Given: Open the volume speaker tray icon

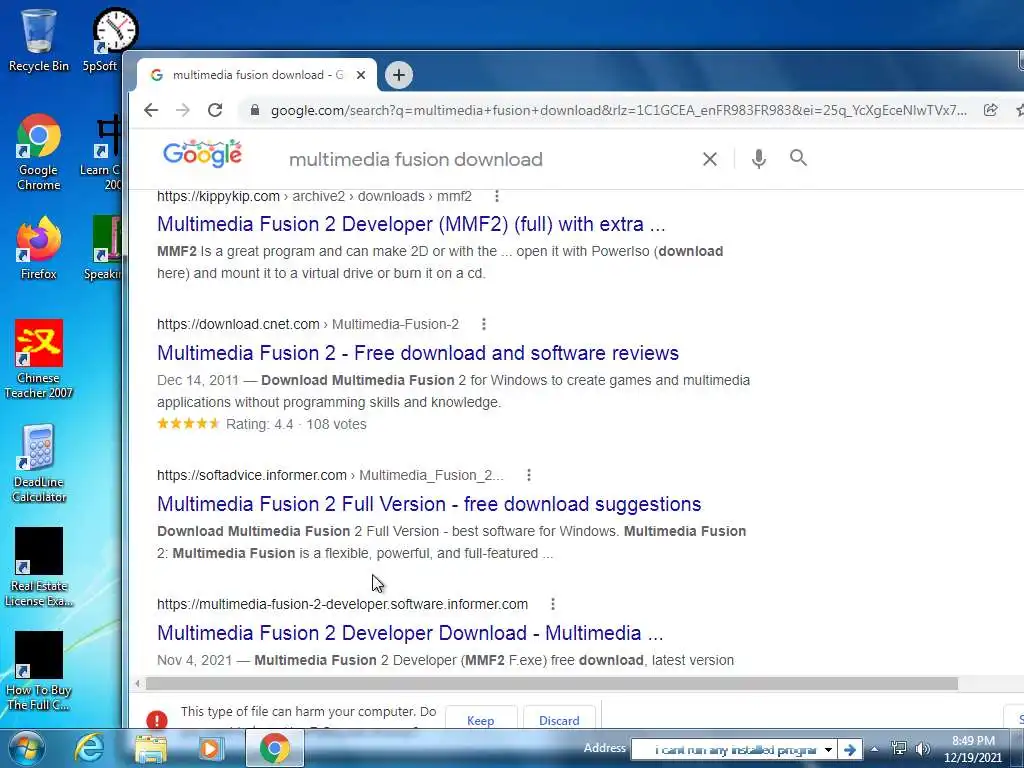Looking at the screenshot, I should pos(922,748).
